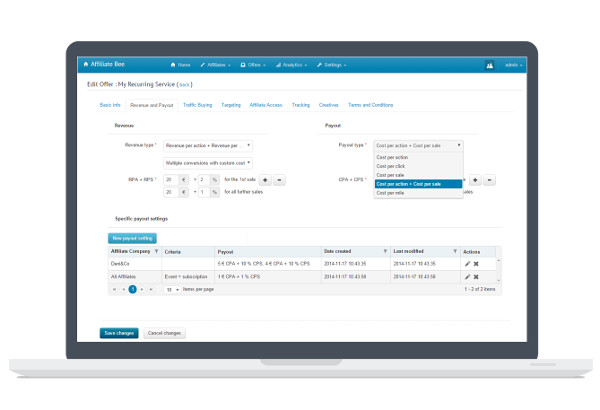Go to last page in pager
This screenshot has width=600, height=410.
pos(151,289)
